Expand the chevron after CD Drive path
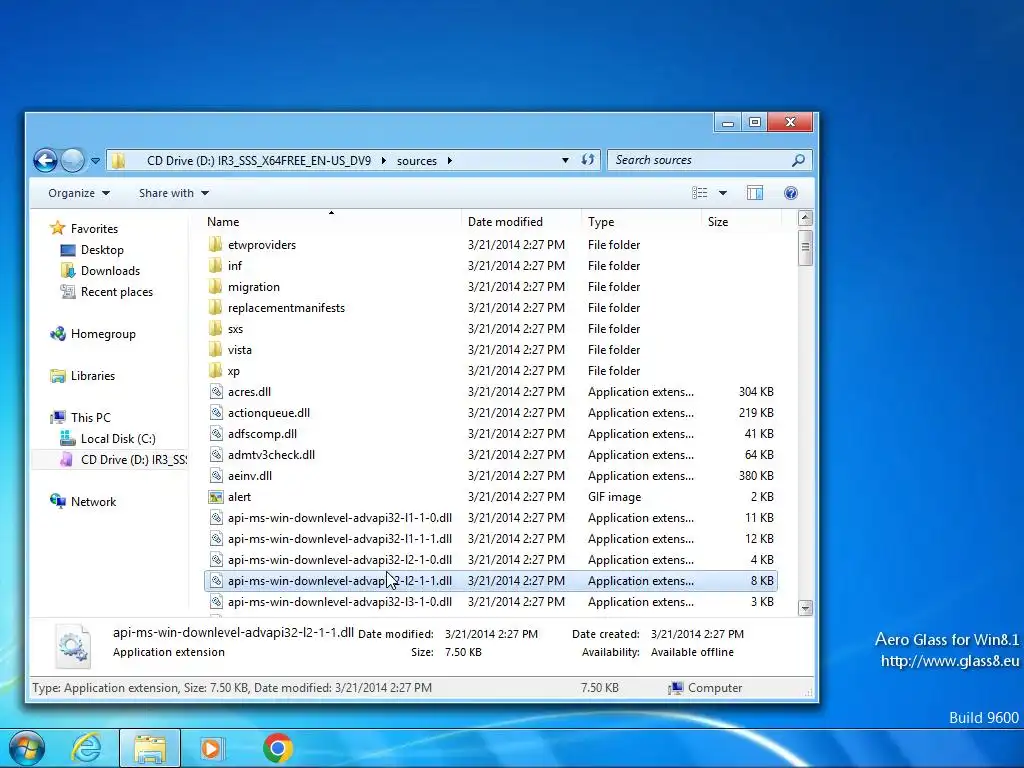Viewport: 1024px width, 768px height. (383, 161)
